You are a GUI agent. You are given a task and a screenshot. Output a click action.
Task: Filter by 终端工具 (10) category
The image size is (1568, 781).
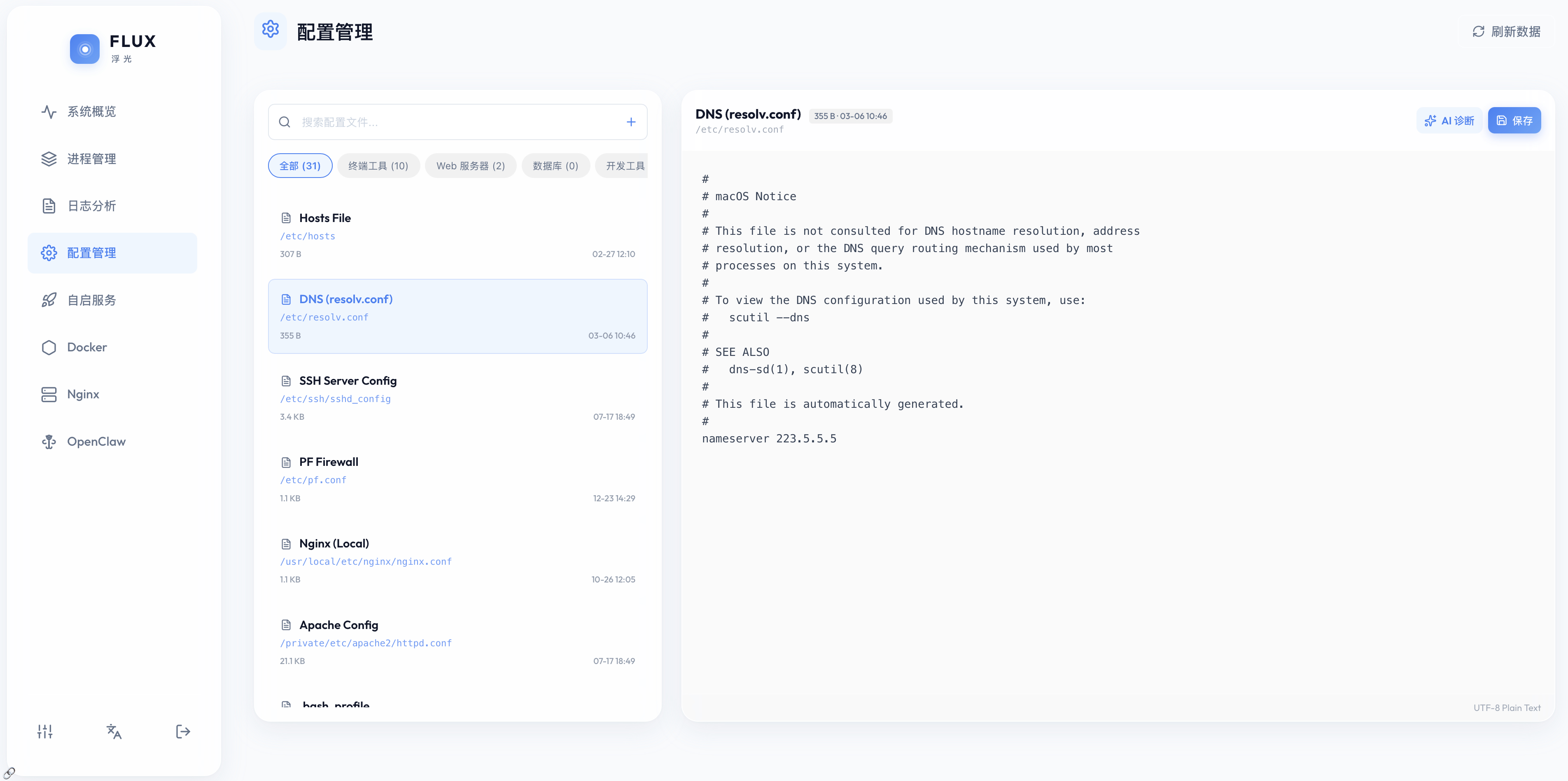pyautogui.click(x=378, y=165)
